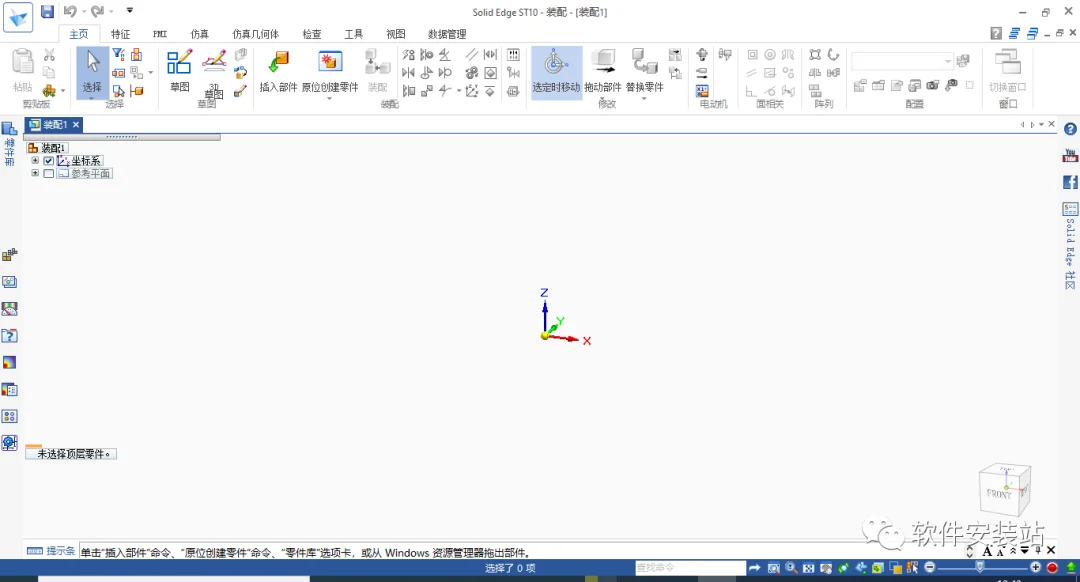
Task: Switch to the 仿真 ribbon tab
Action: point(199,34)
